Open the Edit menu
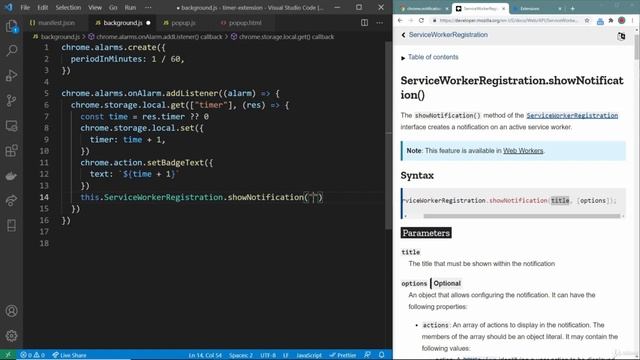Viewport: 640px width, 360px height. pyautogui.click(x=42, y=7)
